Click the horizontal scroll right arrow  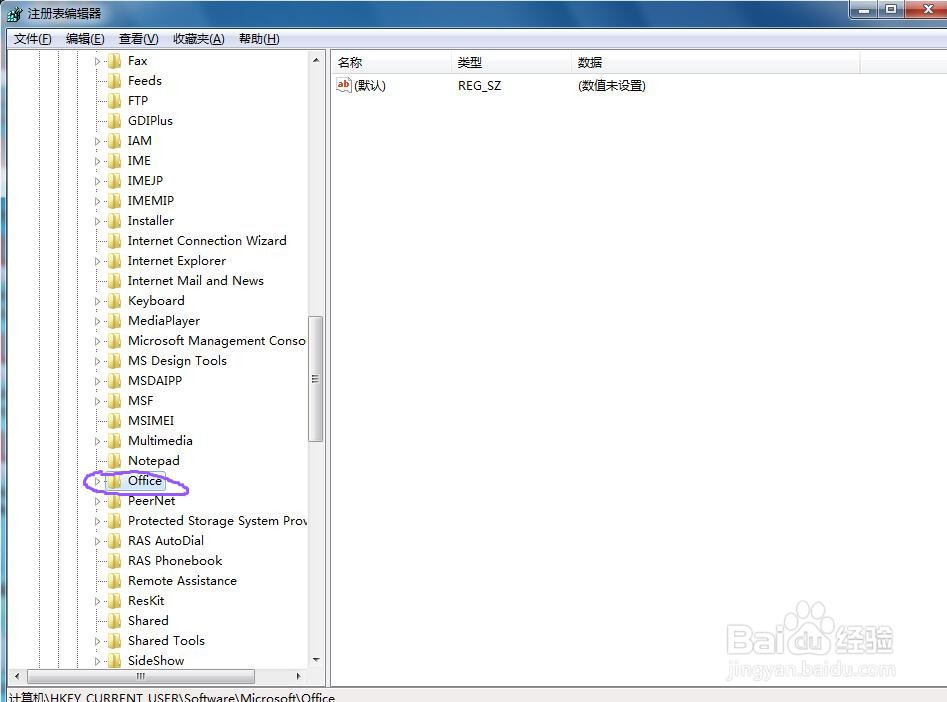coord(298,676)
